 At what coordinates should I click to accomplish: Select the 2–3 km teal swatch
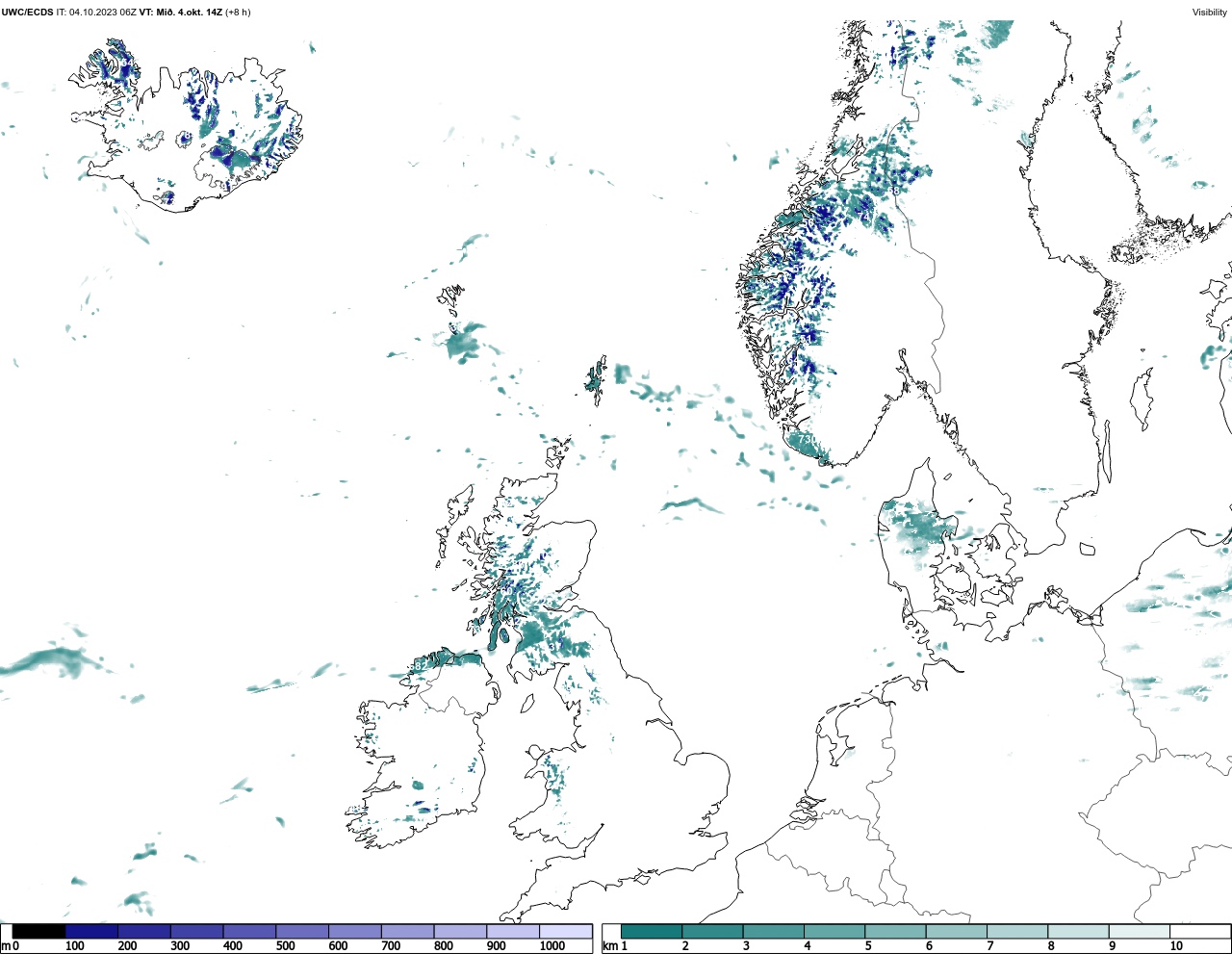[x=712, y=932]
